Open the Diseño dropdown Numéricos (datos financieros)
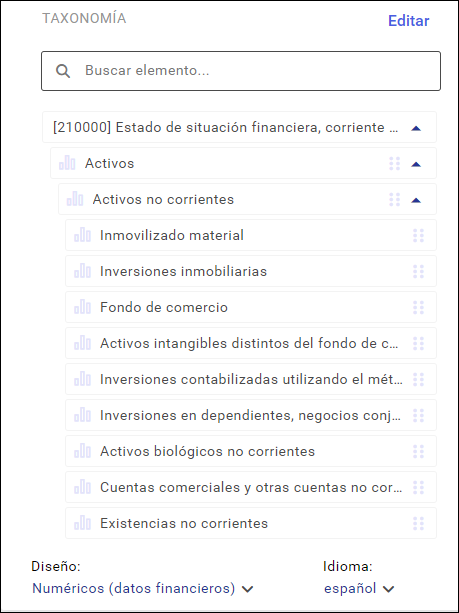The width and height of the screenshot is (459, 613). coord(143,588)
